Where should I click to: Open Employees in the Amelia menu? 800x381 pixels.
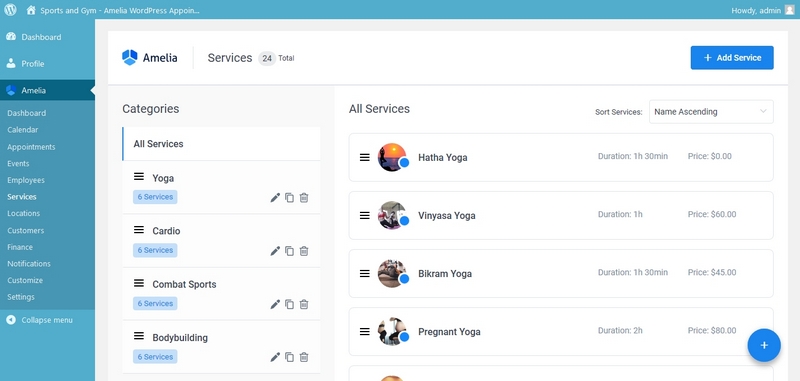point(26,180)
